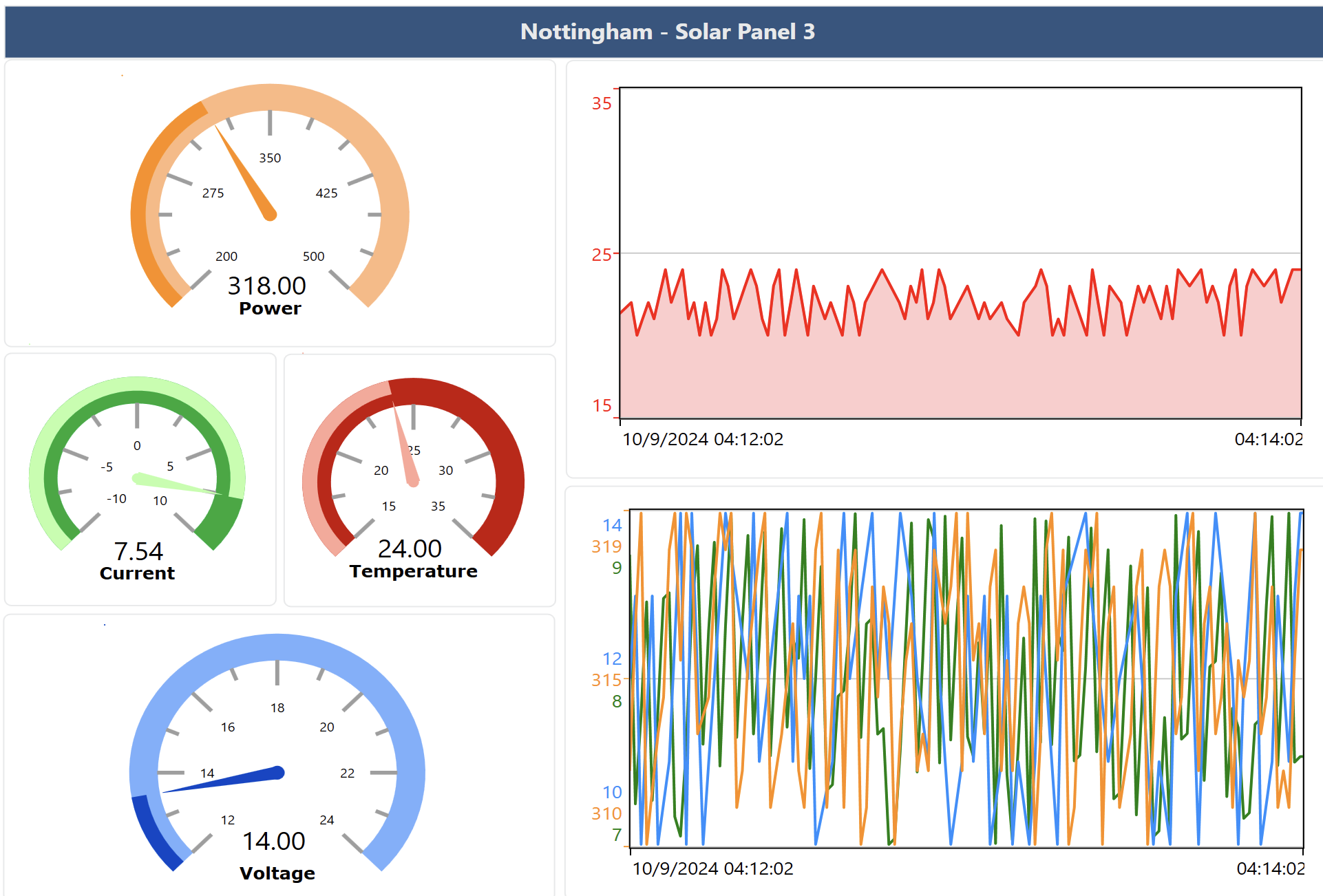Click the lower chart end timestamp 04:14:02

1270,868
